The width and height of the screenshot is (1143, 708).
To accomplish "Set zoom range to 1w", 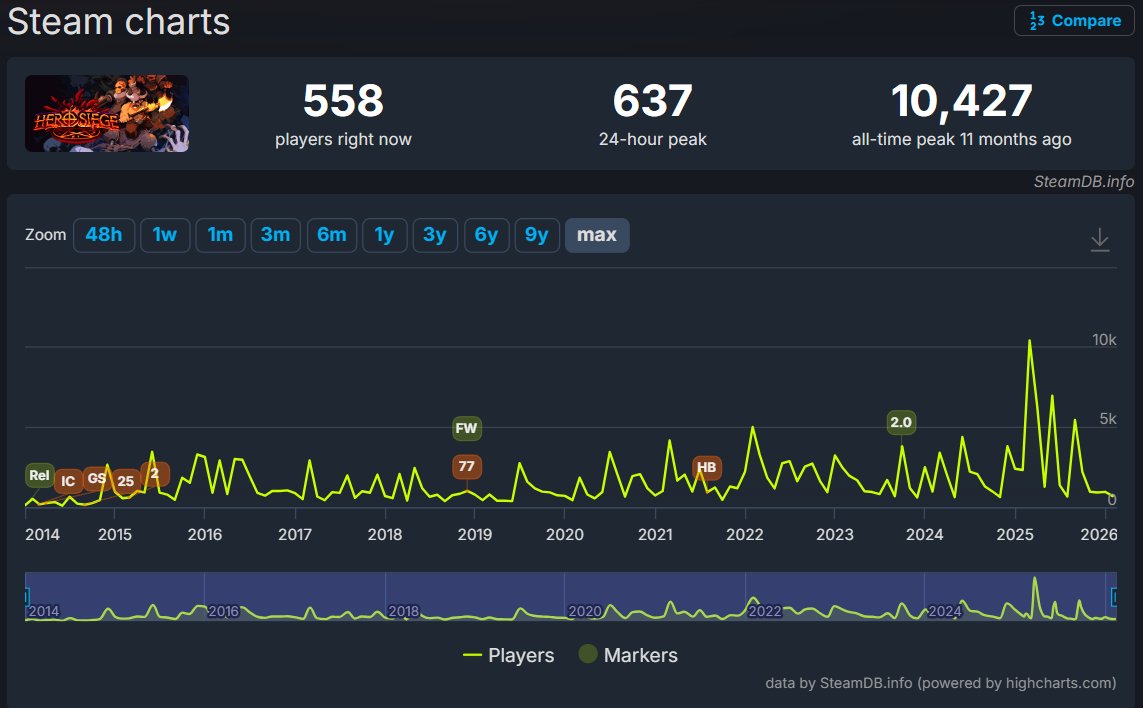I will click(165, 235).
